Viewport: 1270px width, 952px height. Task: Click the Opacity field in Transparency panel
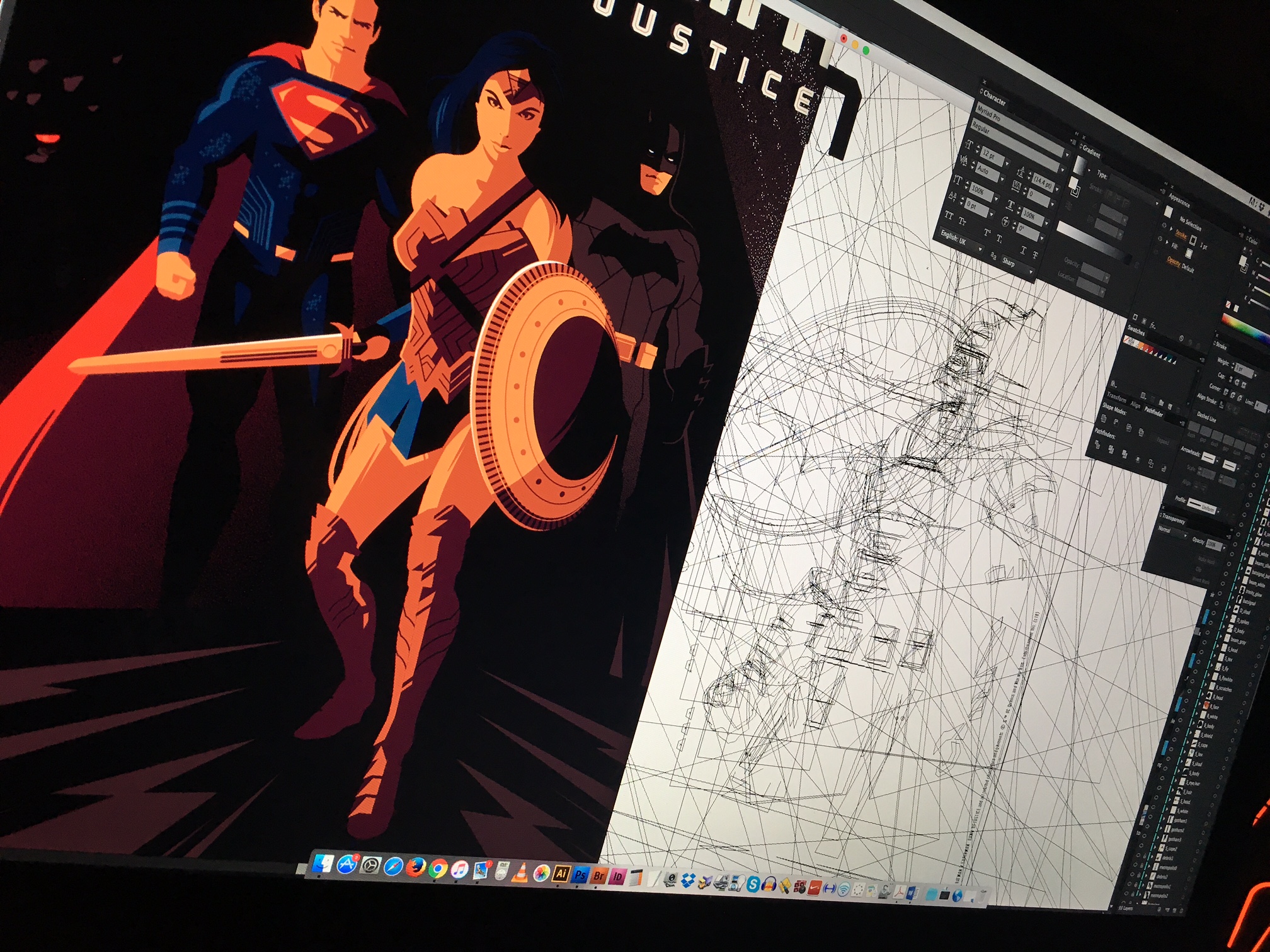point(1214,545)
